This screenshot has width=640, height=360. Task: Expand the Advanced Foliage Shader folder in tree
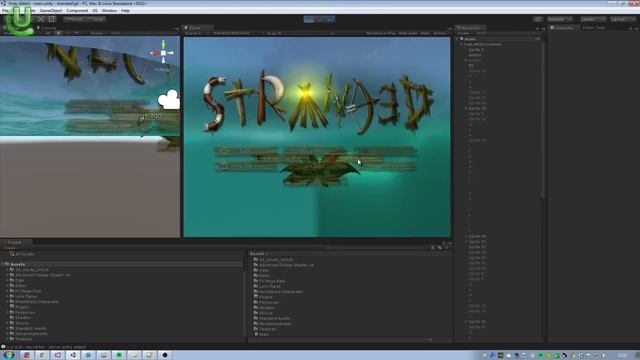tap(7, 275)
